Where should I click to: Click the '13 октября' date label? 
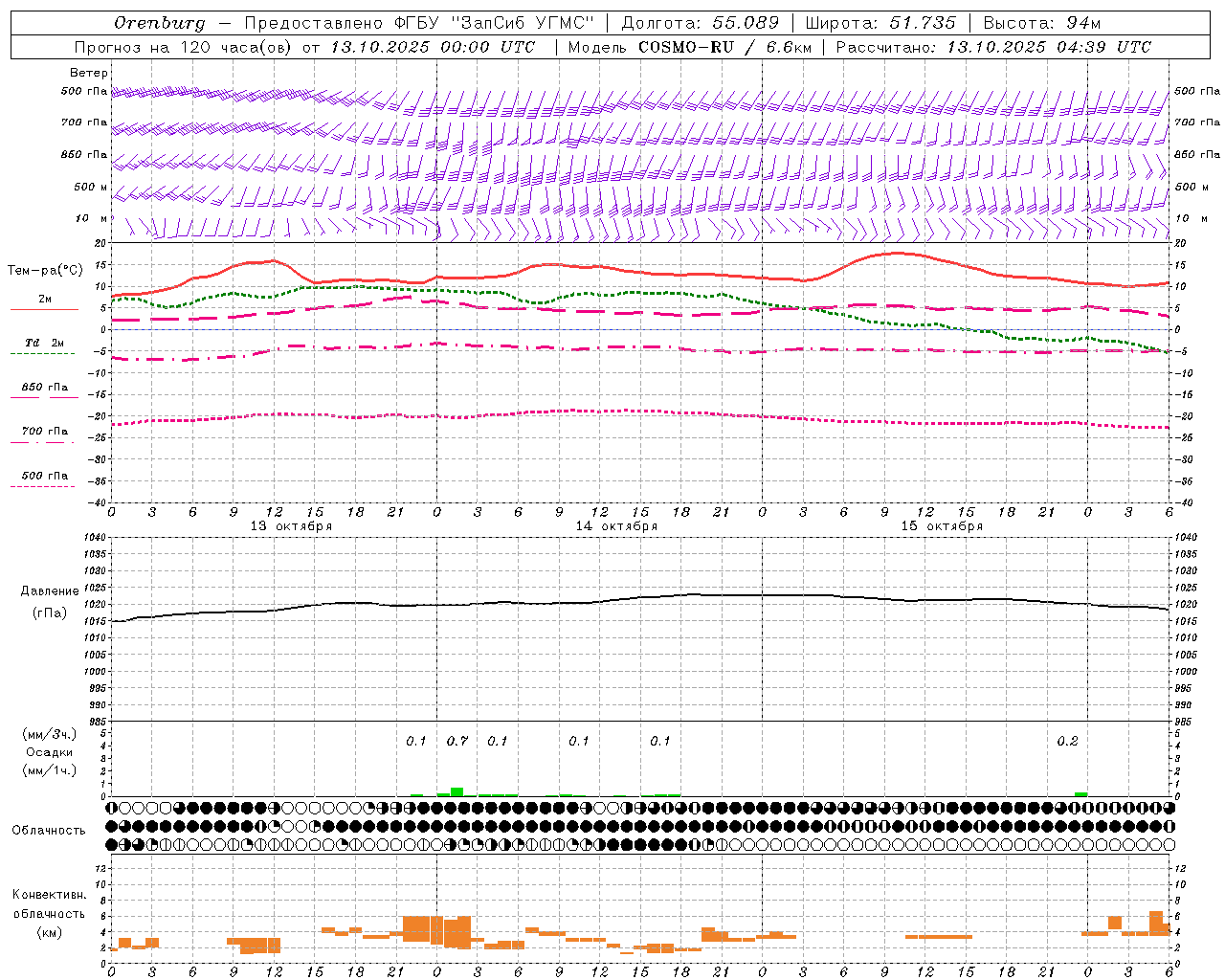pos(291,526)
